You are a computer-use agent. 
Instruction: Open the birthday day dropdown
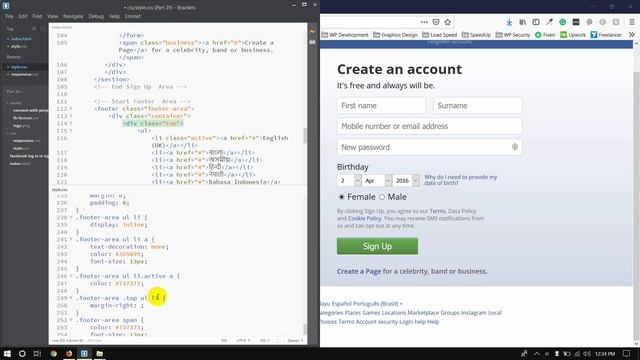[349, 180]
